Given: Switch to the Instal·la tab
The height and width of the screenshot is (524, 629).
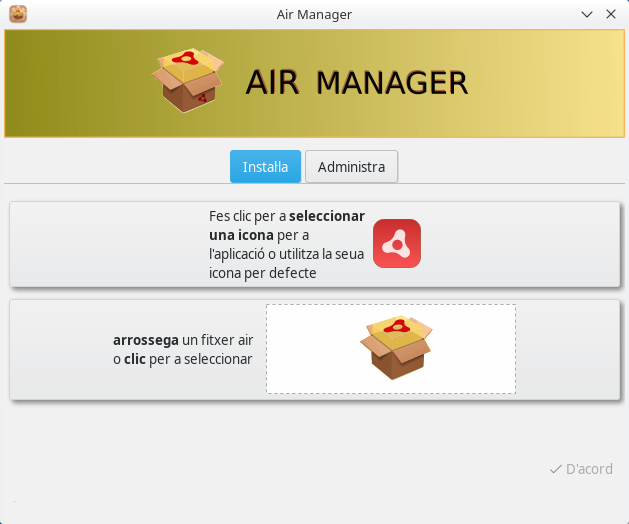Looking at the screenshot, I should click(x=265, y=167).
